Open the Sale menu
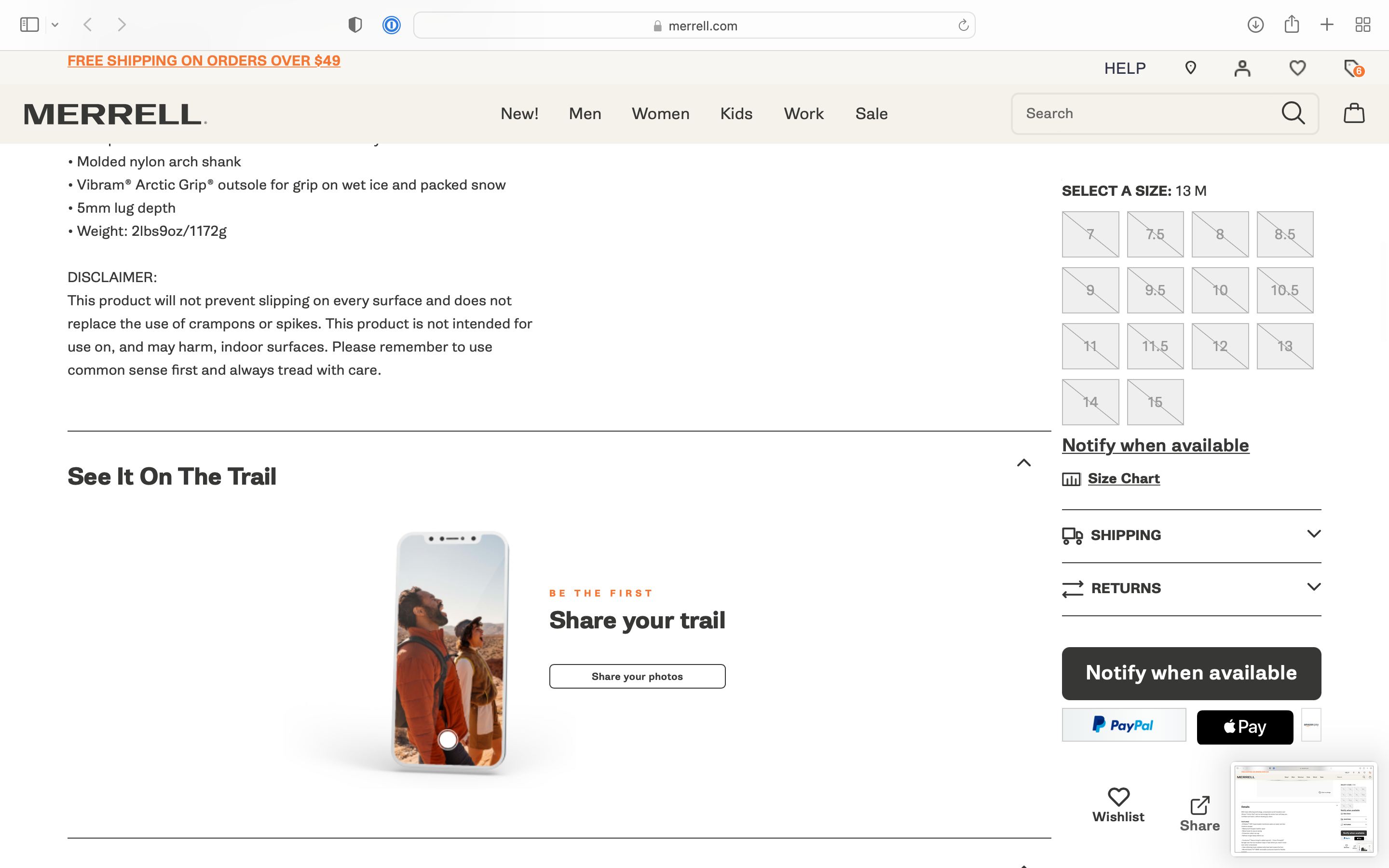 click(872, 114)
